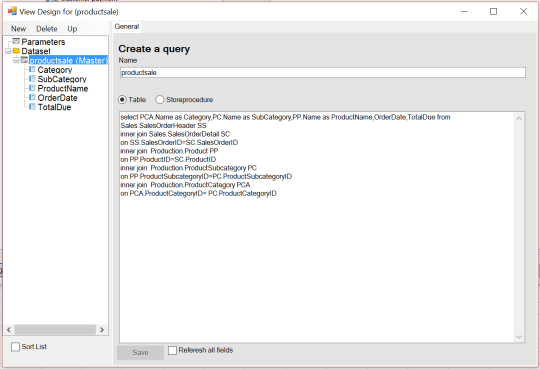
Task: Click Up in the toolbar
Action: tap(72, 29)
